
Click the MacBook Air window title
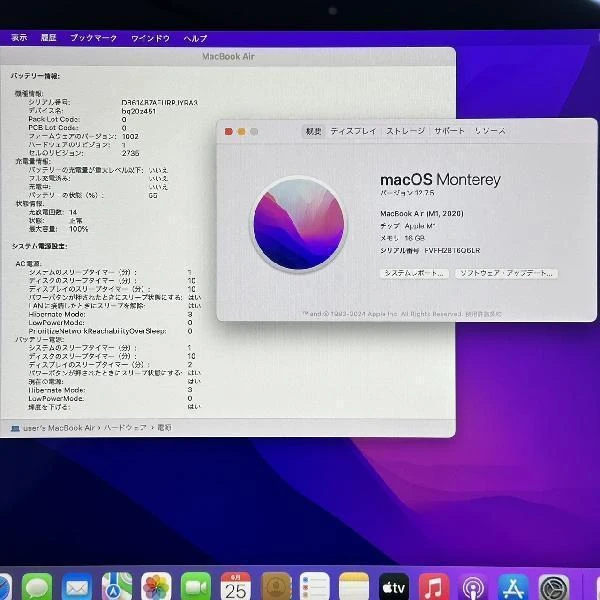coord(228,57)
